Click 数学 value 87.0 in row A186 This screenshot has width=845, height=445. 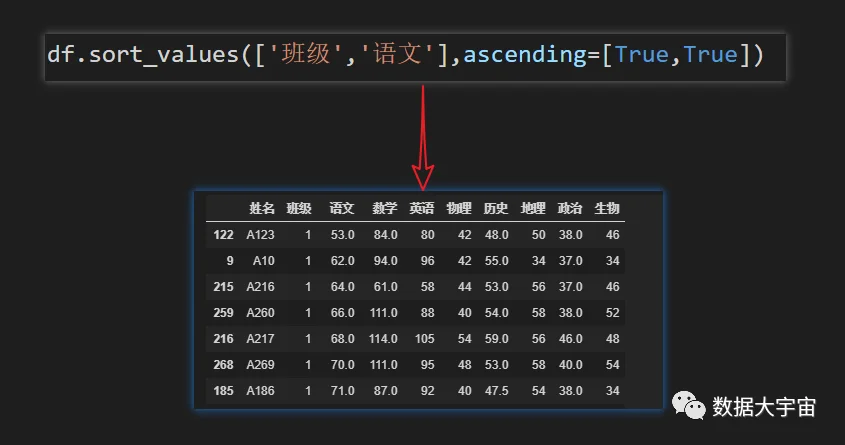pos(386,391)
